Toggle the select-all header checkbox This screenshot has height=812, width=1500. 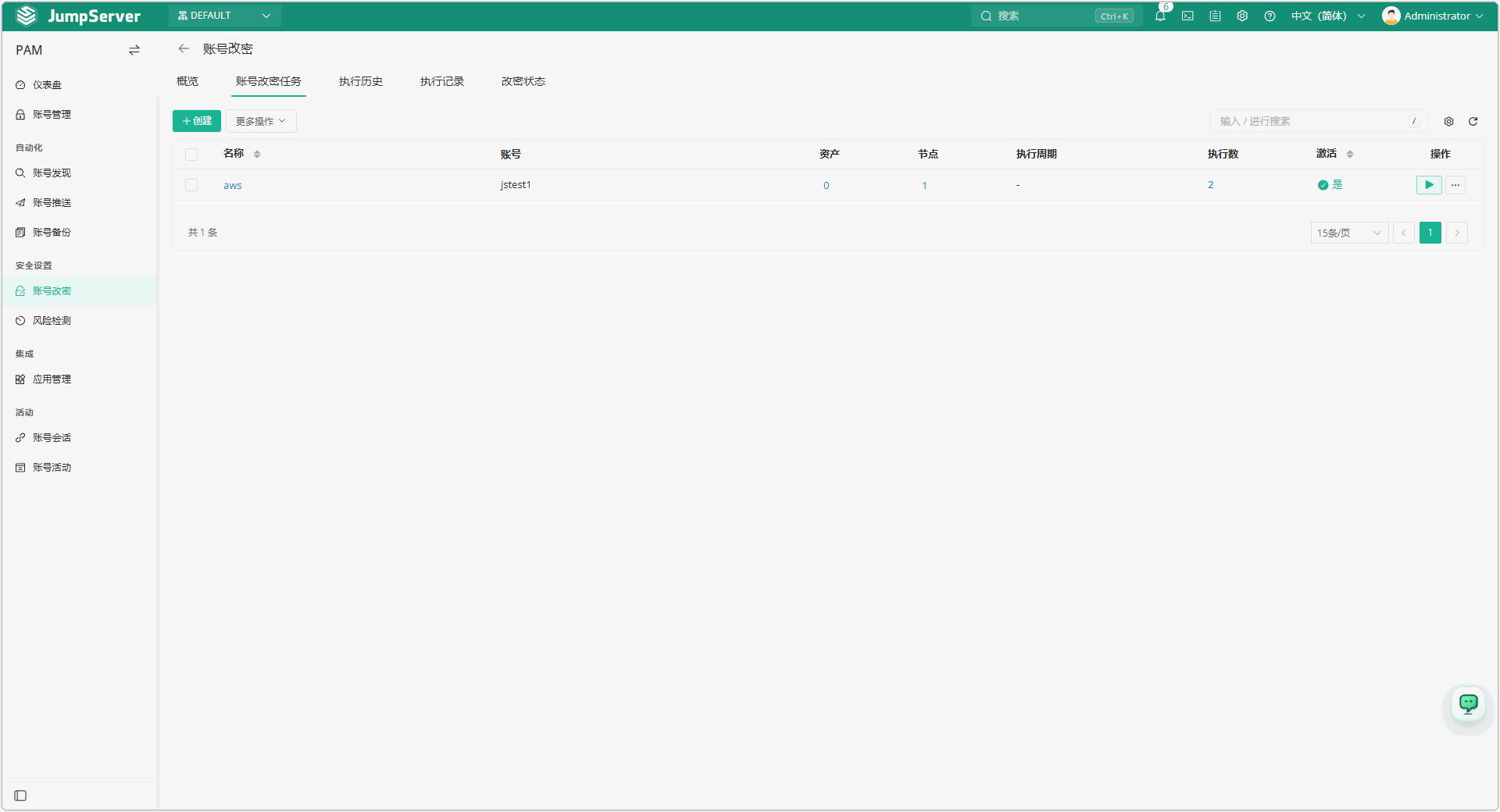pyautogui.click(x=191, y=155)
